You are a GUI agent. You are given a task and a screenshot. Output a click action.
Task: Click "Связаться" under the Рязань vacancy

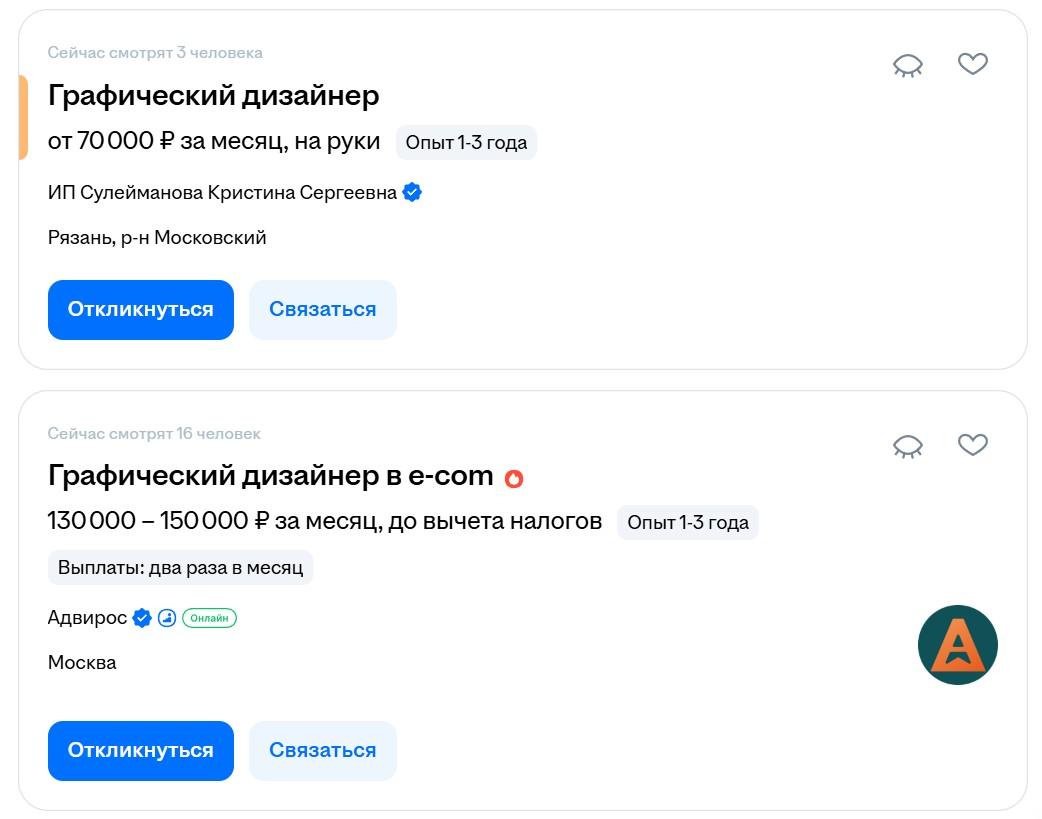tap(322, 309)
